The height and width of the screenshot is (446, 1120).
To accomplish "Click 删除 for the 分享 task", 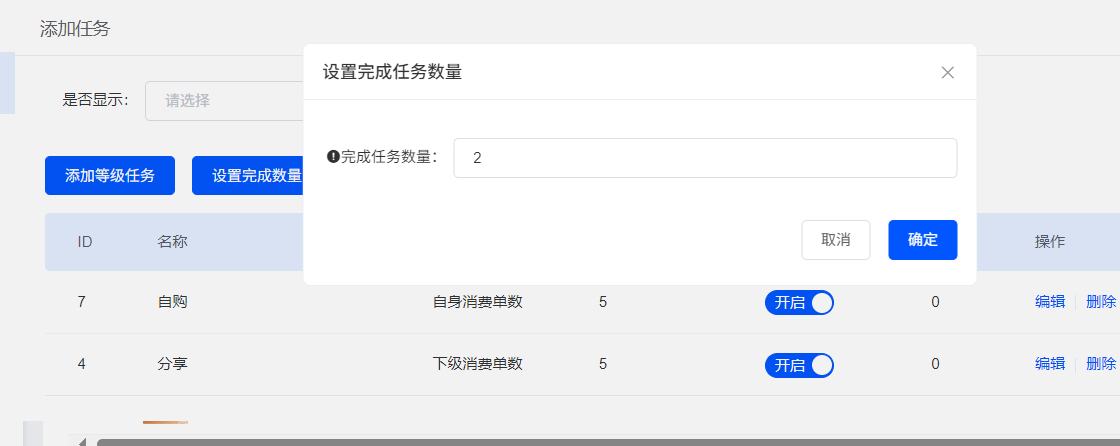I will (x=1100, y=364).
